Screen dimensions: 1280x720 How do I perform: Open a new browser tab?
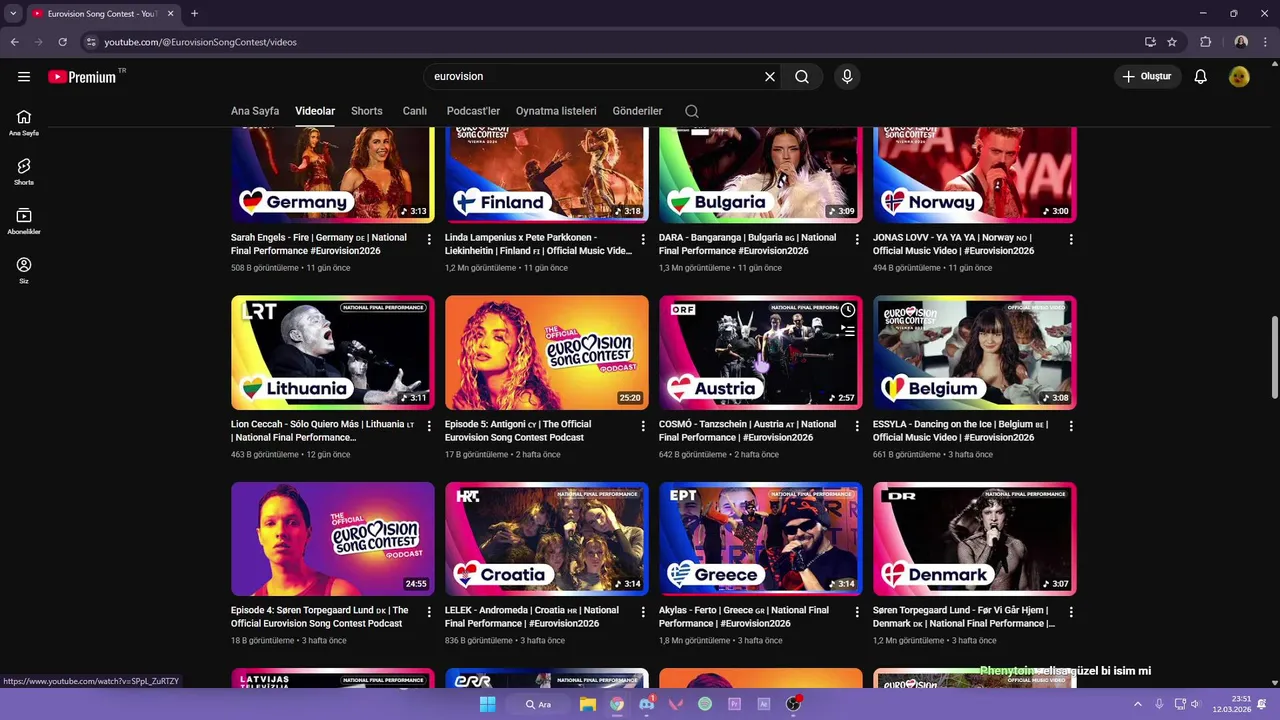coord(194,13)
